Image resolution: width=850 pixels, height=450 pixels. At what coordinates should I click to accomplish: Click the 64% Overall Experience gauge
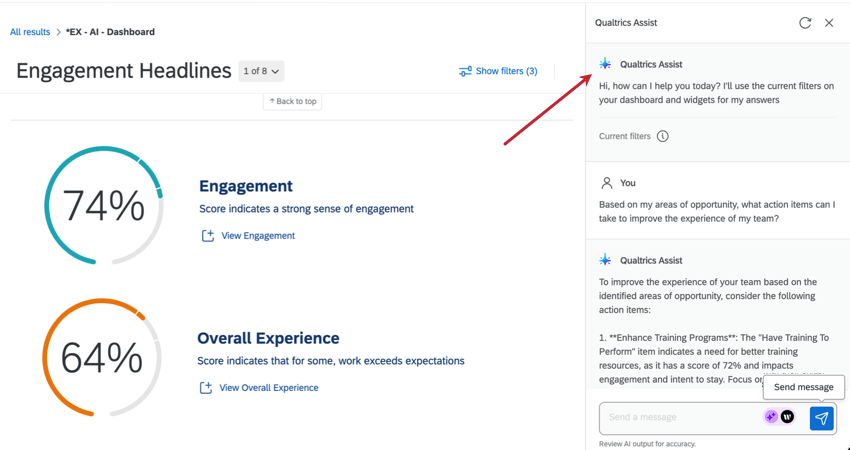click(x=102, y=357)
